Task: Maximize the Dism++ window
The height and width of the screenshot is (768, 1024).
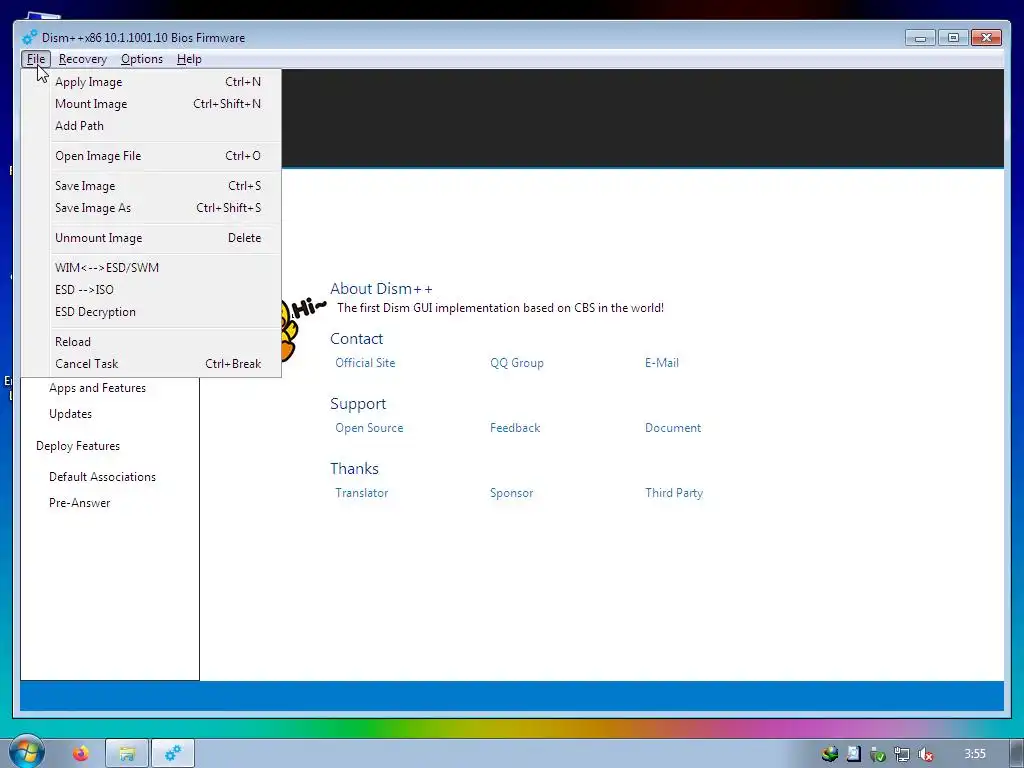Action: (x=953, y=38)
